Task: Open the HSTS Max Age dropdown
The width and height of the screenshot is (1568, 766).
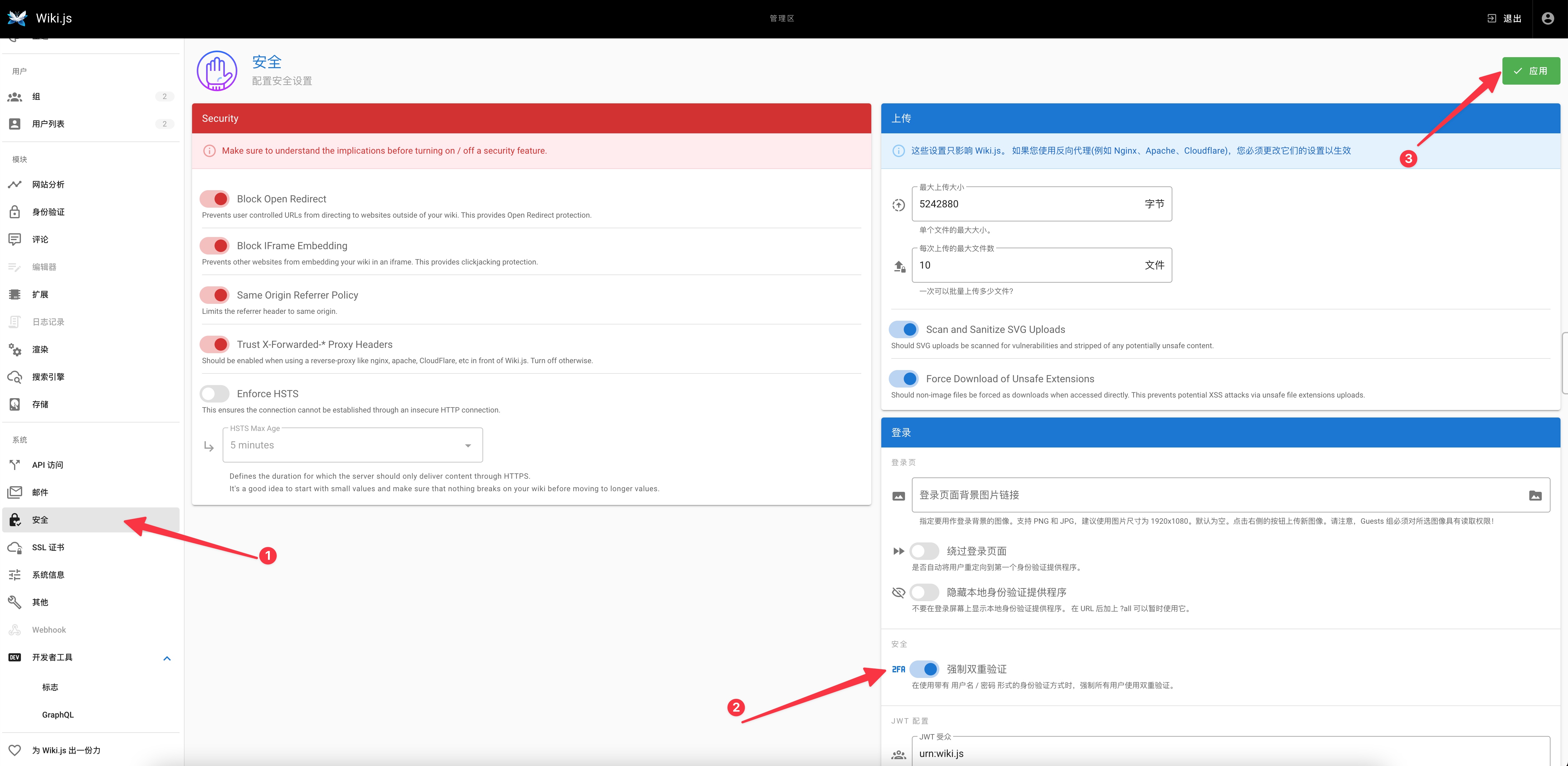Action: click(x=353, y=445)
